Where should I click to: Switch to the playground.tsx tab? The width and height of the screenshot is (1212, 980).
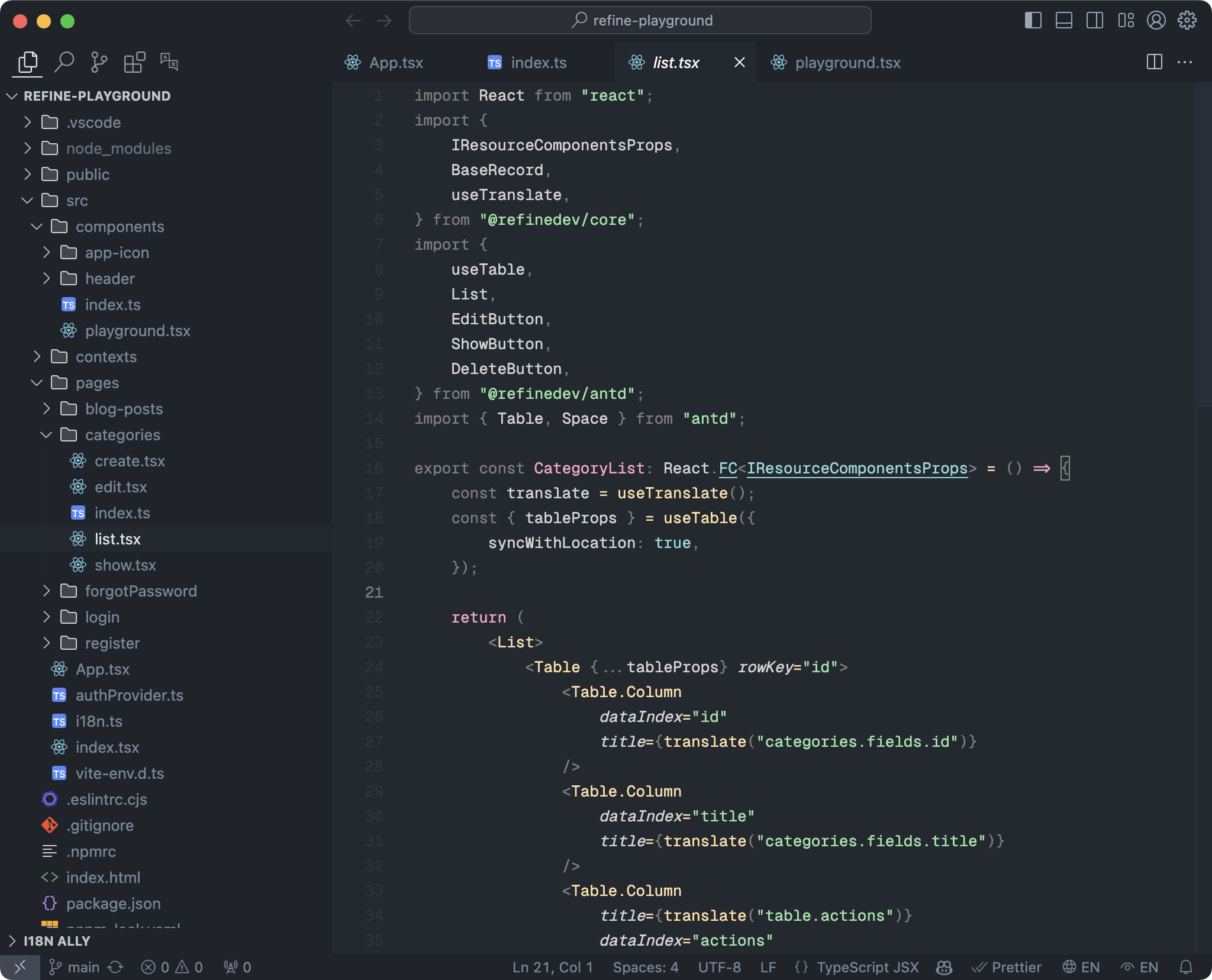(x=847, y=63)
